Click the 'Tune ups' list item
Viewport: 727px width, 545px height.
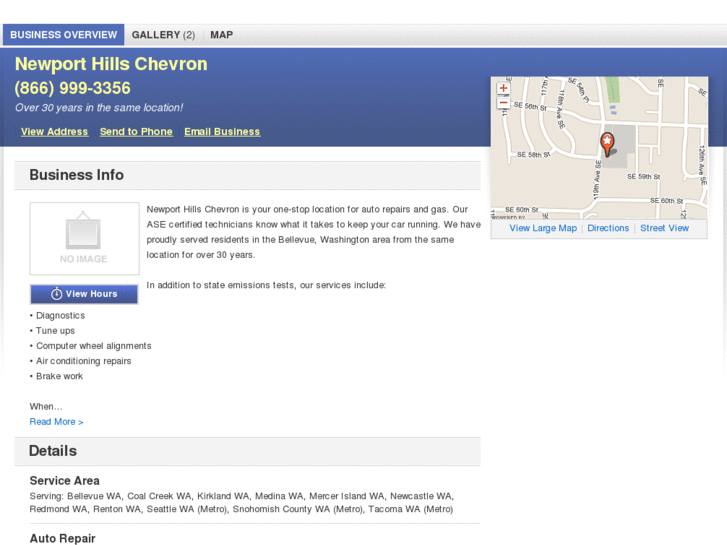tap(55, 331)
